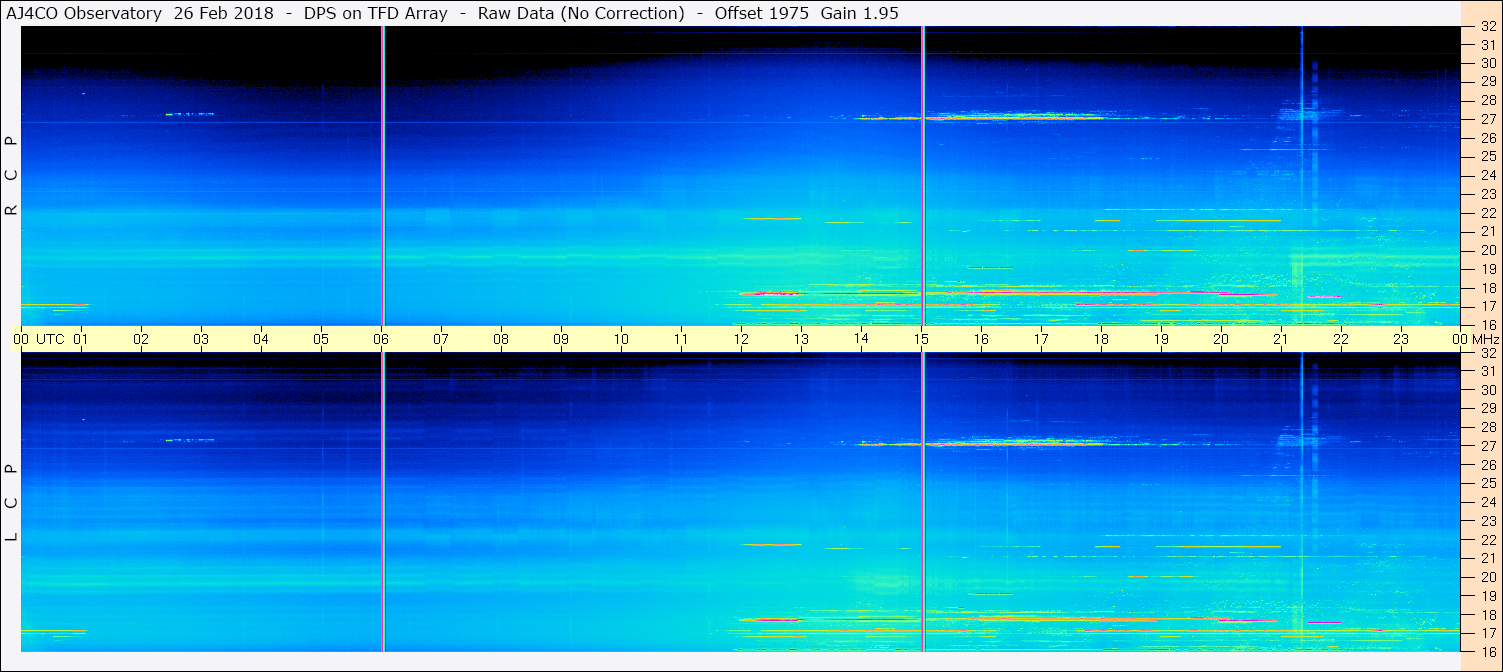Click the magenta 15 UTC line in RCP panel
Screen dimensions: 1503x672
(922, 176)
